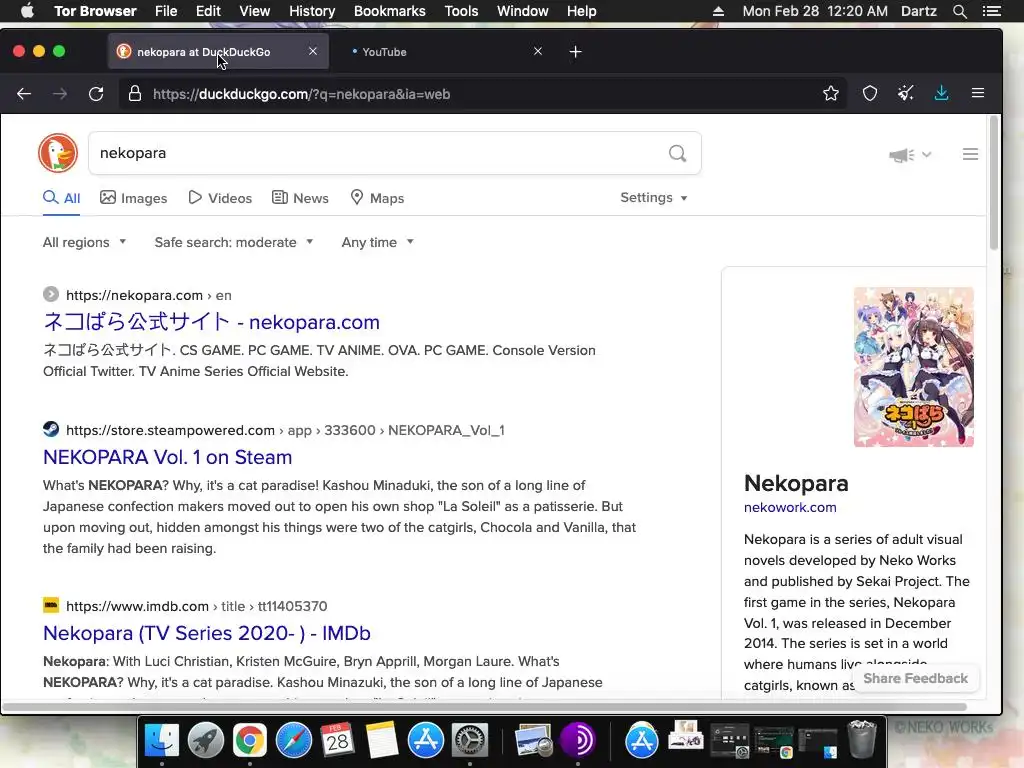
Task: Open NEKOPARA Vol. 1 on Steam
Action: (167, 457)
